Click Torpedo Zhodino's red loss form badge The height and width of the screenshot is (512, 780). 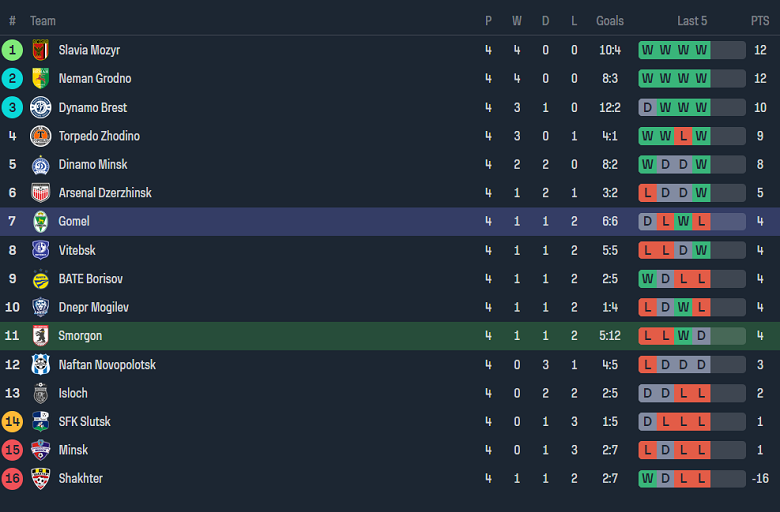(x=684, y=136)
